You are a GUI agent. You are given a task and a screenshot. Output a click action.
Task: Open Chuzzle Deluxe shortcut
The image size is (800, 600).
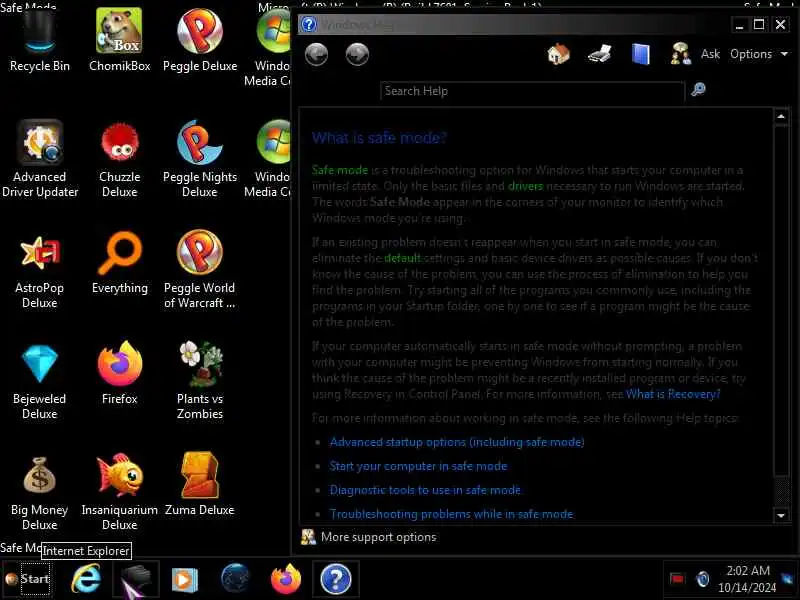(x=119, y=159)
